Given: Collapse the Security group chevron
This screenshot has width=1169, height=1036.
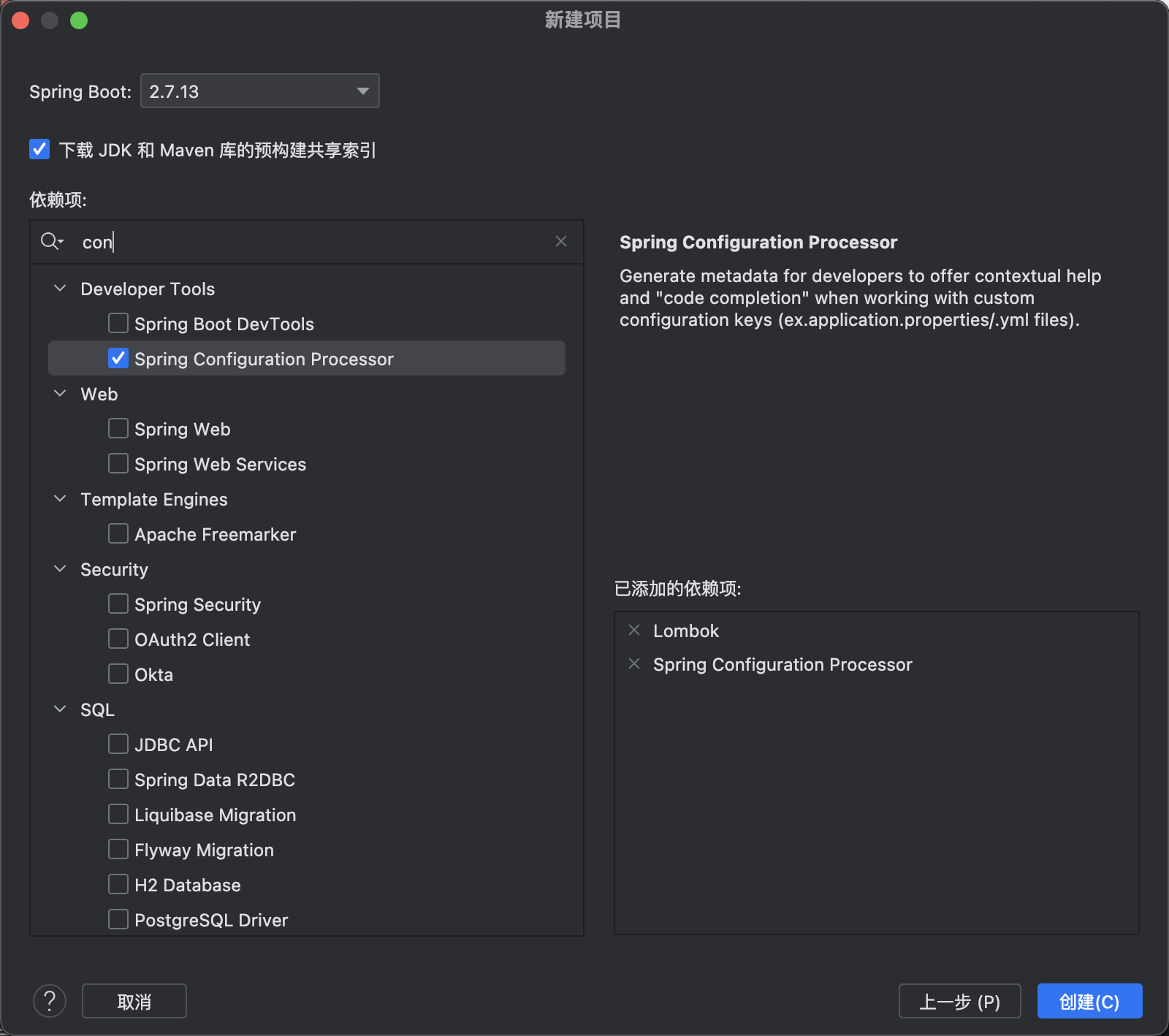Looking at the screenshot, I should (61, 569).
